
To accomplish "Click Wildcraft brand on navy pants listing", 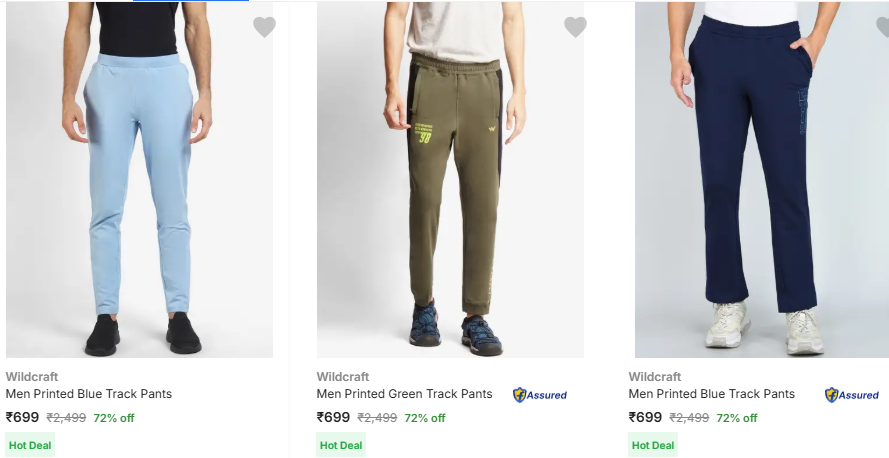I will [x=655, y=377].
